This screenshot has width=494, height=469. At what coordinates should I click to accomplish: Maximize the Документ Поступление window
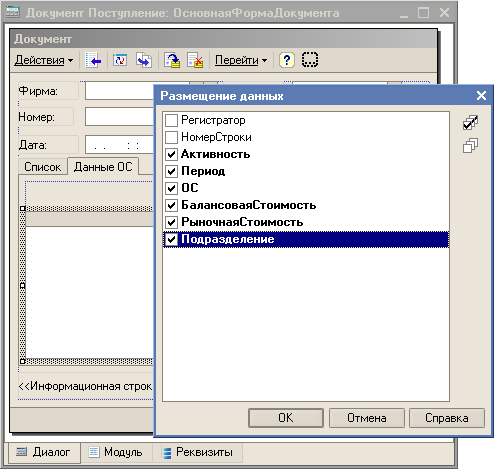click(x=423, y=13)
